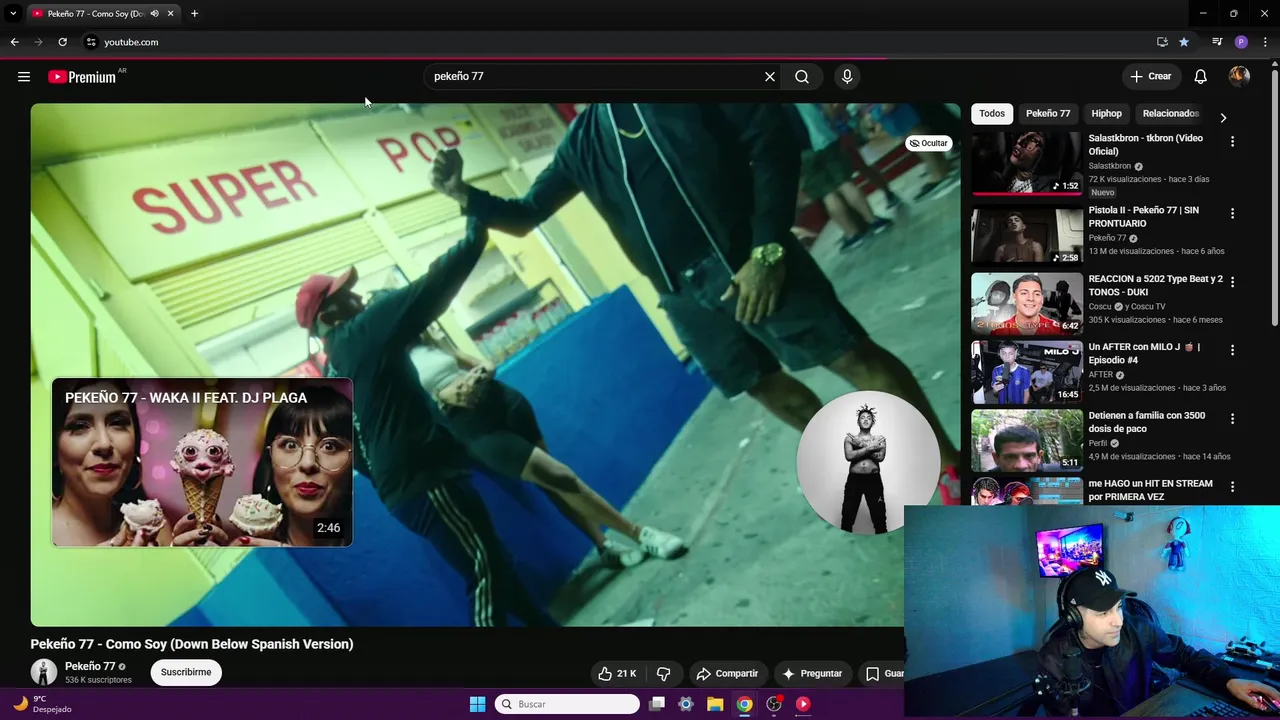Screen dimensions: 1280x720
Task: Select the Relacionados filter chip
Action: 1170,113
